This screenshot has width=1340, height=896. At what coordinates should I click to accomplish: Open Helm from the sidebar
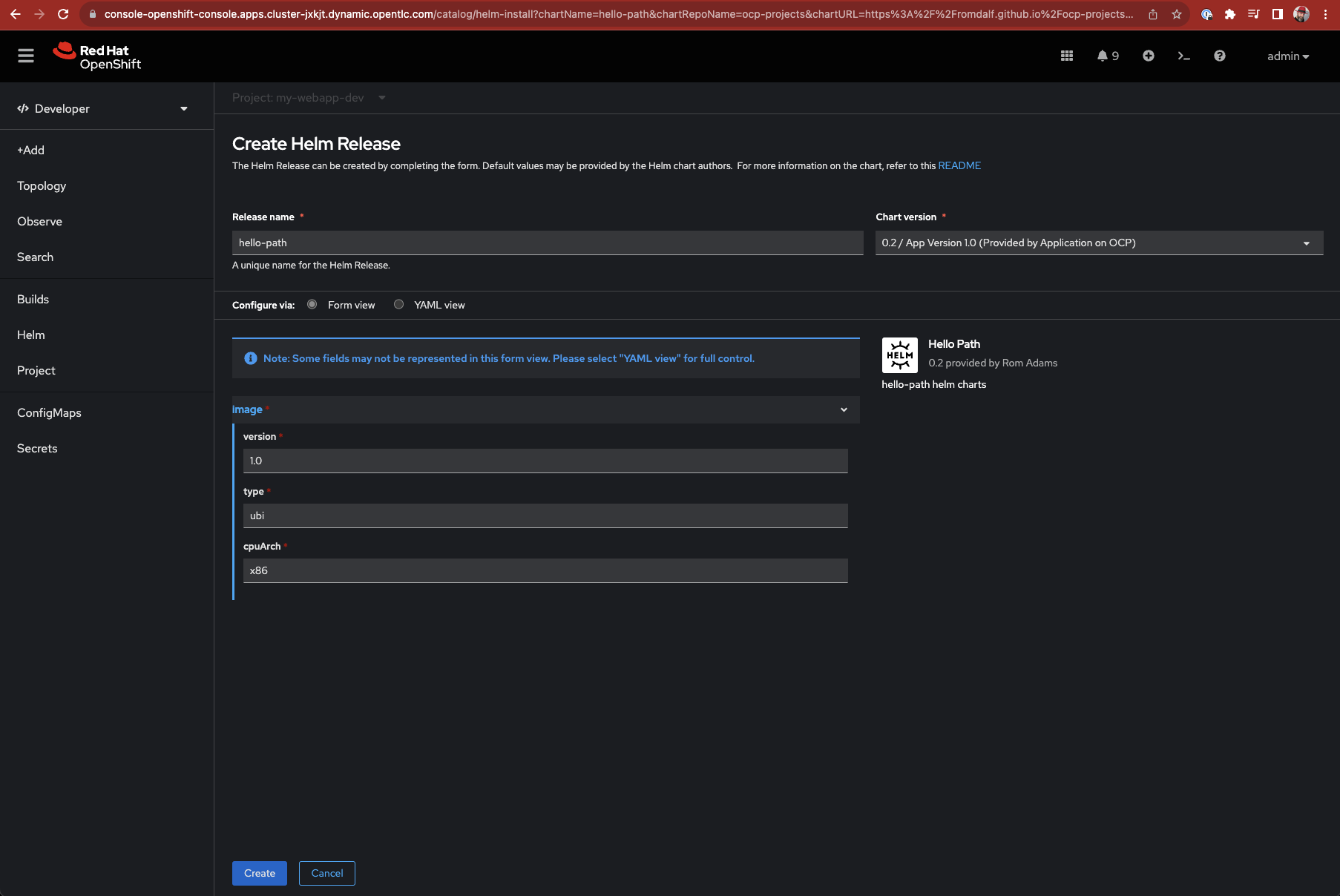31,335
